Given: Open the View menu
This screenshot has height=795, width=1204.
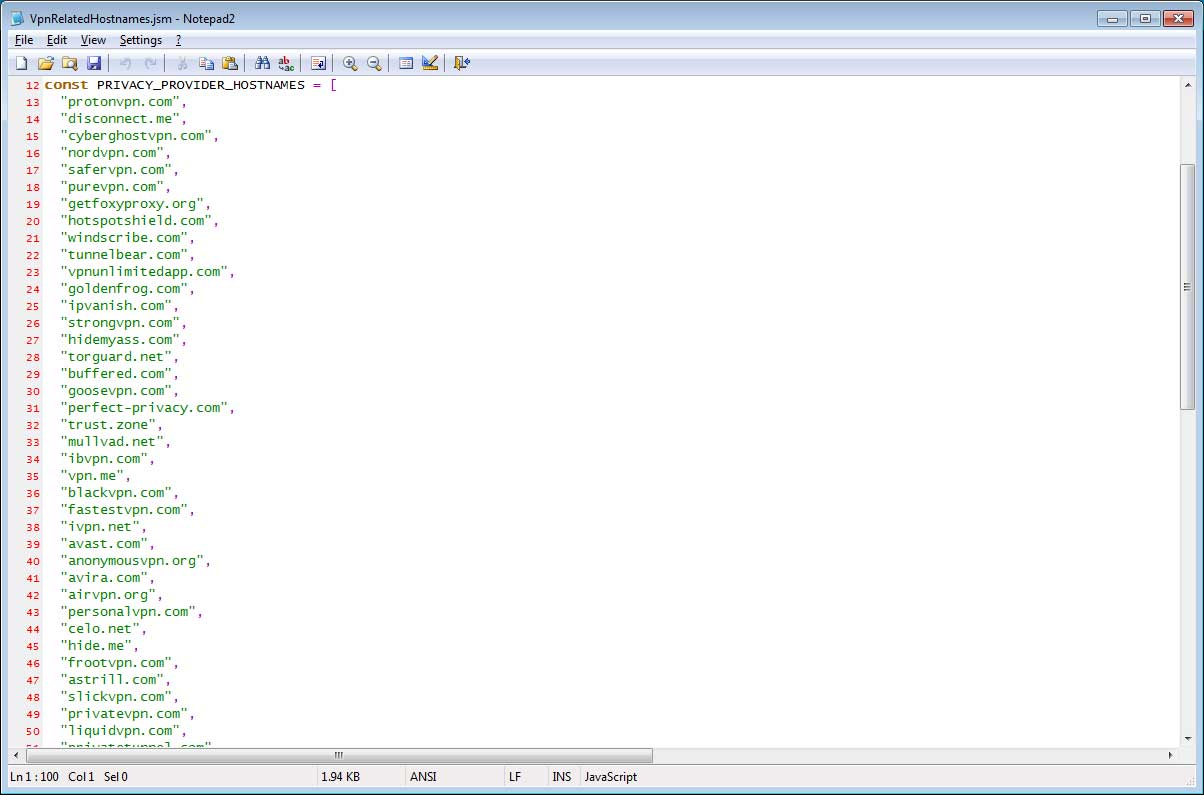Looking at the screenshot, I should point(93,40).
